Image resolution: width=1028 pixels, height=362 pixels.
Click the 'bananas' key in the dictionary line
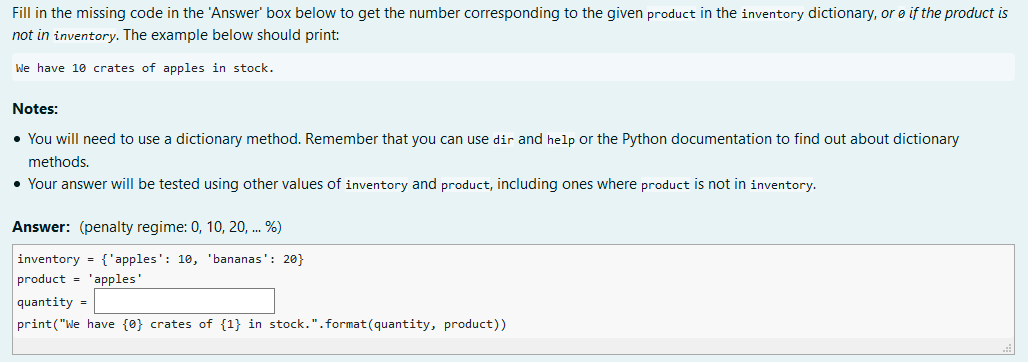tap(235, 259)
